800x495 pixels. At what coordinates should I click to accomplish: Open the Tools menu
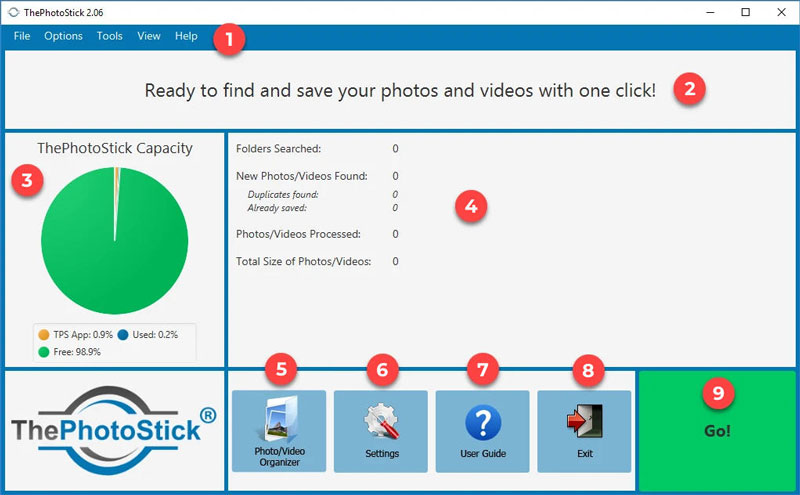point(110,36)
